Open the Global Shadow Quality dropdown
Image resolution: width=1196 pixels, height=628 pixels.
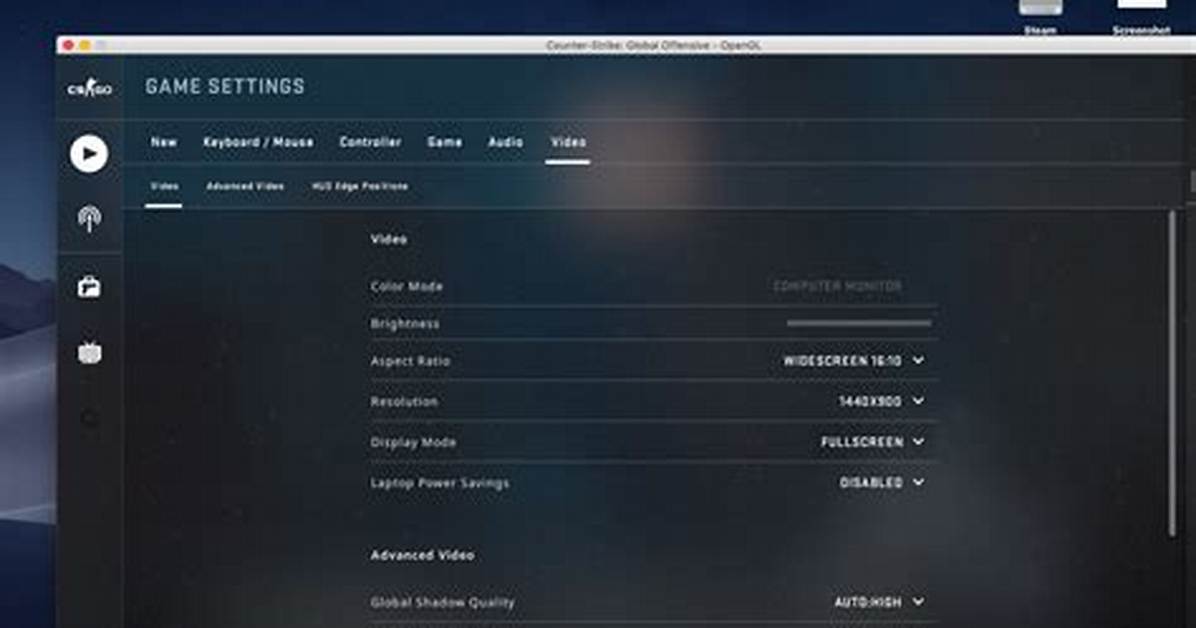tap(879, 602)
